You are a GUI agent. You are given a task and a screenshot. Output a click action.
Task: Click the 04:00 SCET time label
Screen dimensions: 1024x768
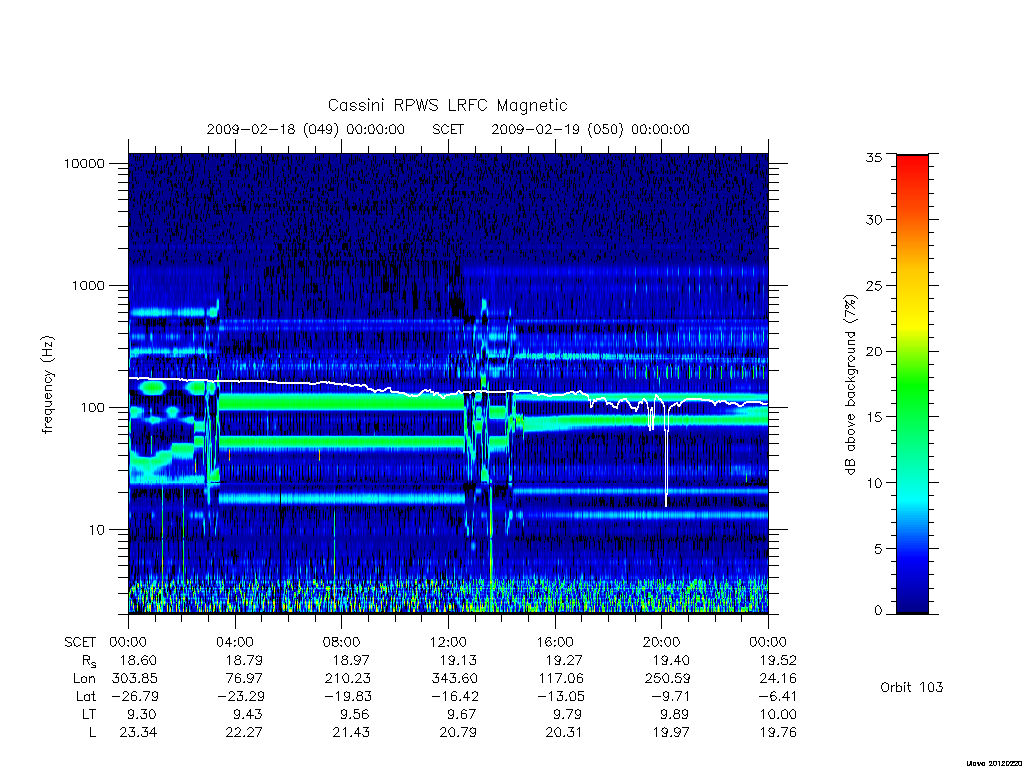tap(235, 642)
